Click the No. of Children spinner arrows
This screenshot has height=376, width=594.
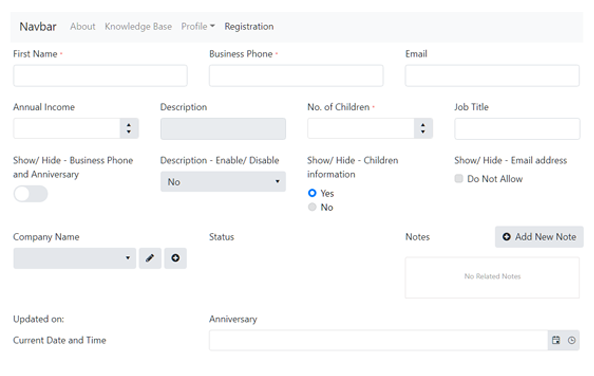(x=423, y=128)
